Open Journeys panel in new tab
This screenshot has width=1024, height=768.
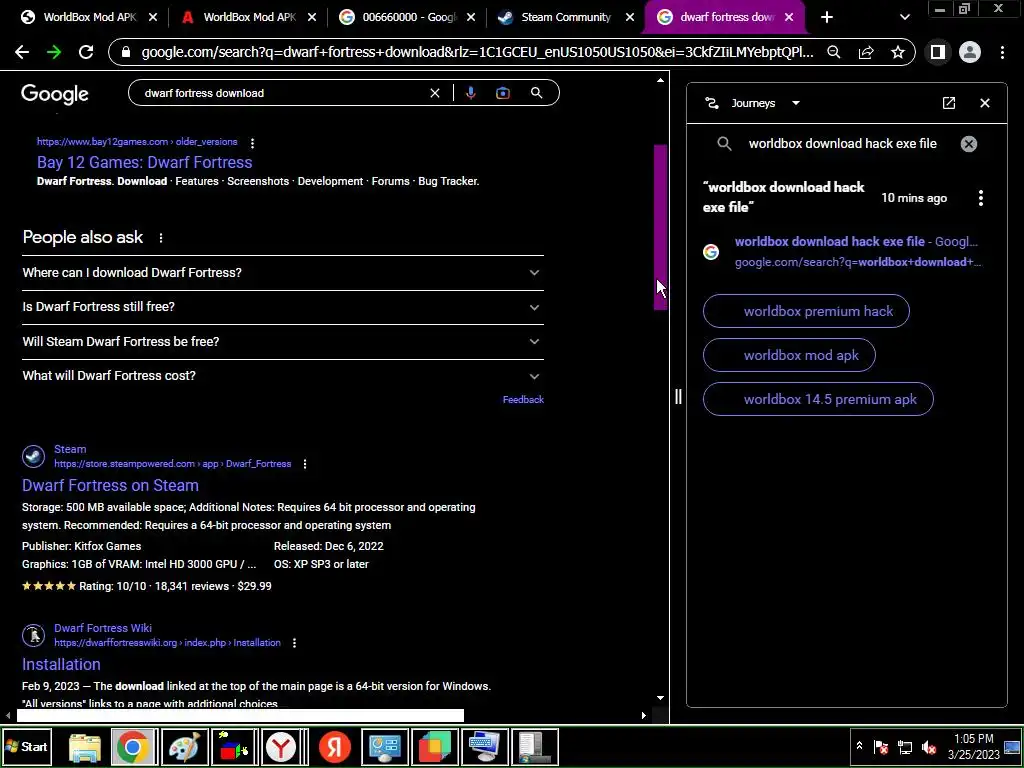949,103
